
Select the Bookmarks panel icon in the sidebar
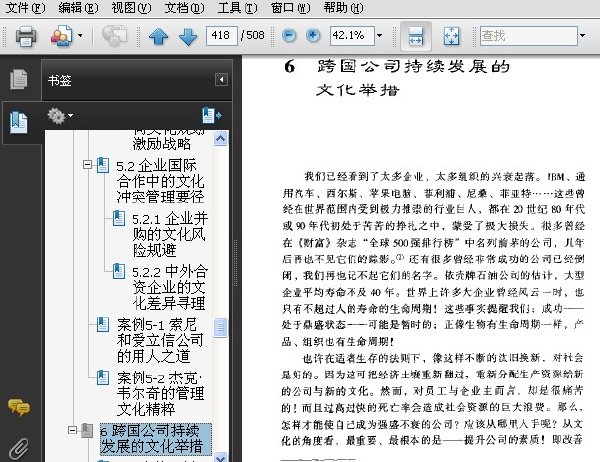[x=19, y=122]
